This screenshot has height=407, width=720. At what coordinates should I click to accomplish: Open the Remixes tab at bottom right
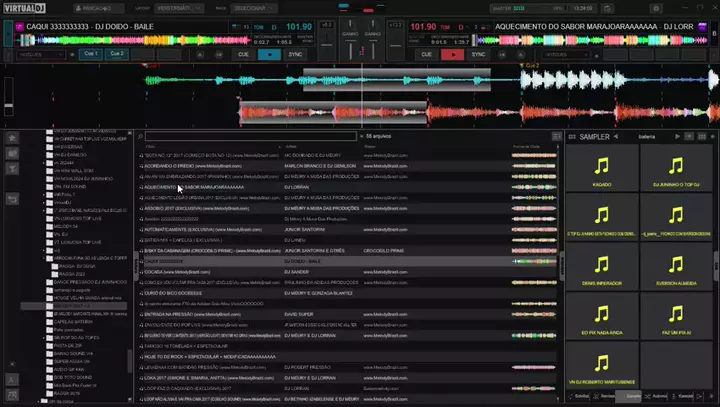[x=604, y=396]
